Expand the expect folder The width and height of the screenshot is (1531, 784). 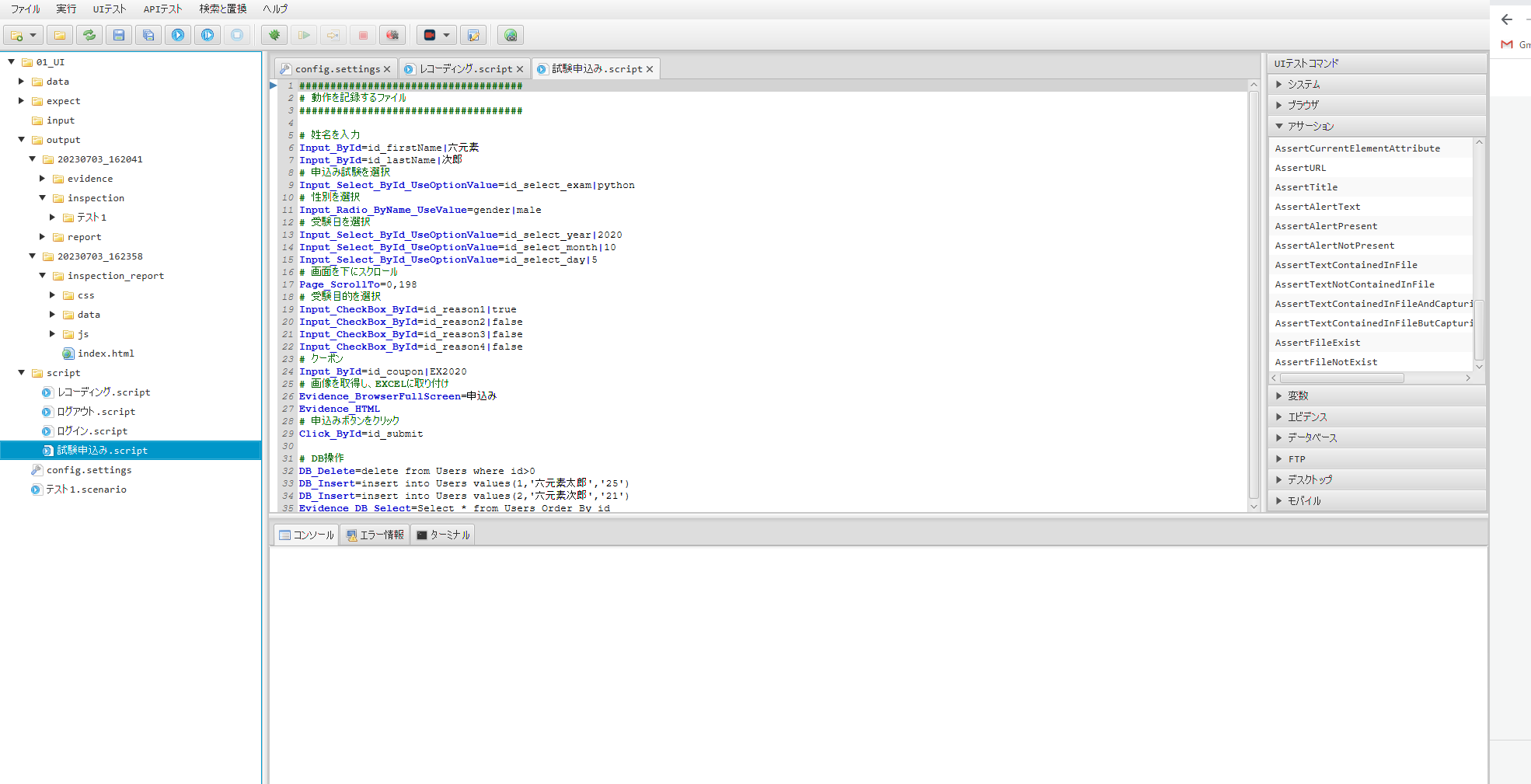tap(21, 100)
